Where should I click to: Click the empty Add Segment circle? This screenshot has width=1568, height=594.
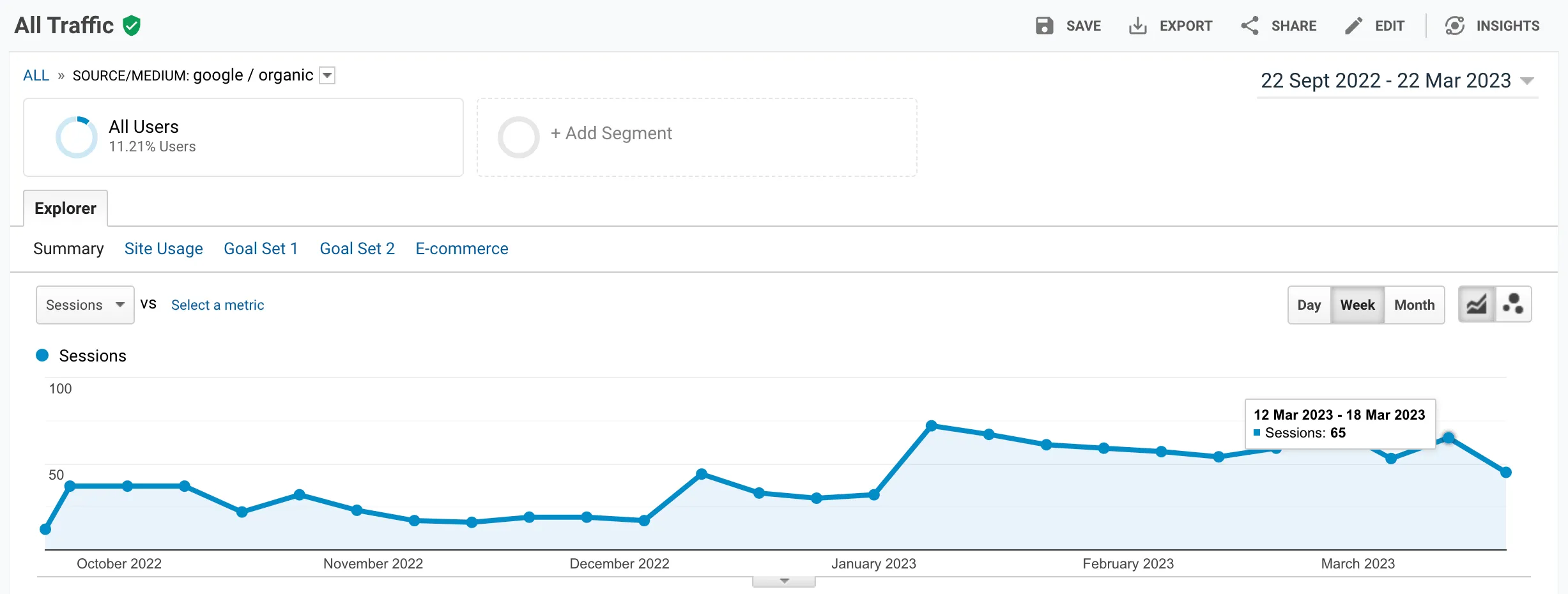pos(518,137)
